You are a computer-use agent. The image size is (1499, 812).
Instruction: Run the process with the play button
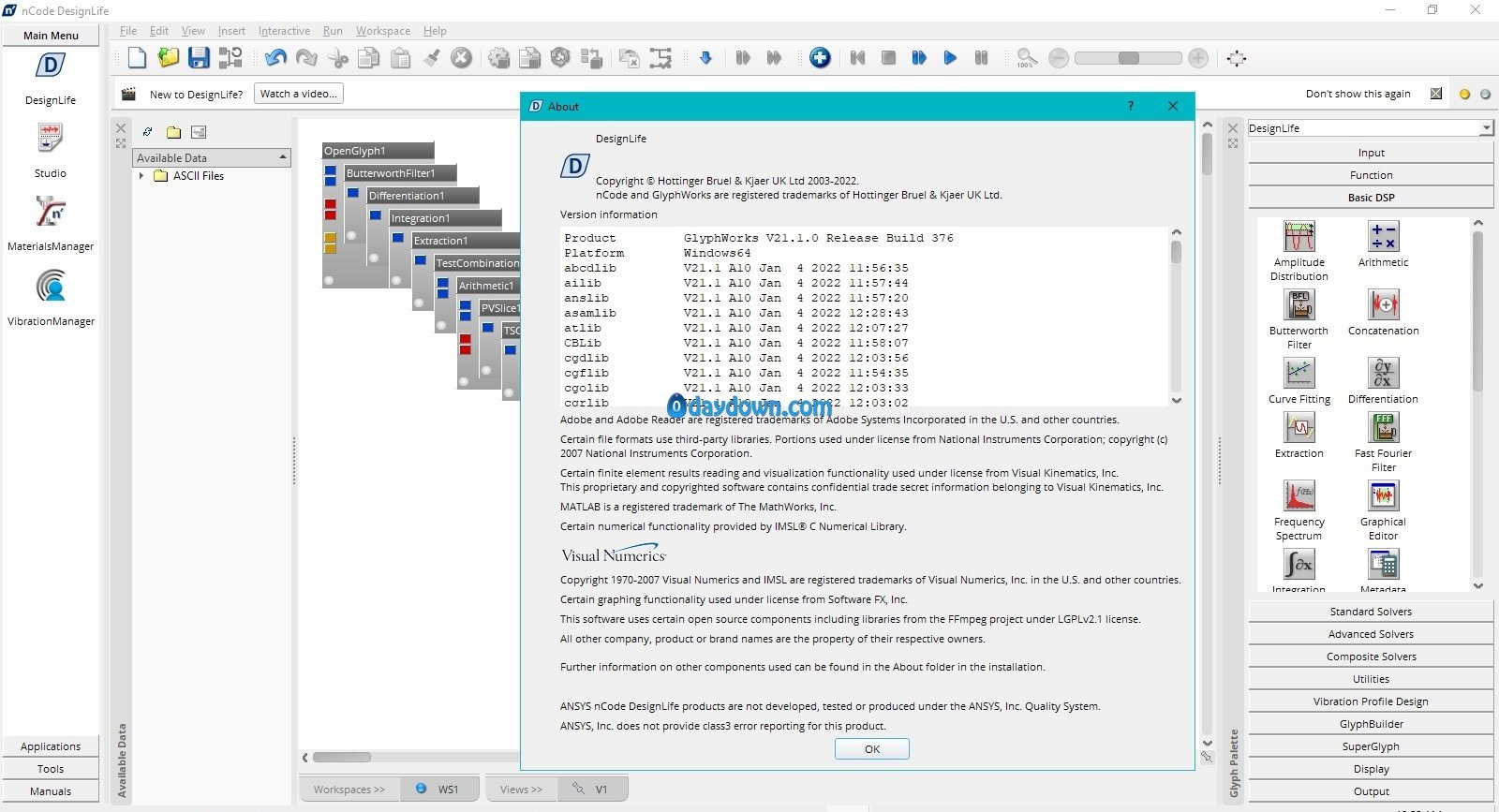[x=950, y=58]
